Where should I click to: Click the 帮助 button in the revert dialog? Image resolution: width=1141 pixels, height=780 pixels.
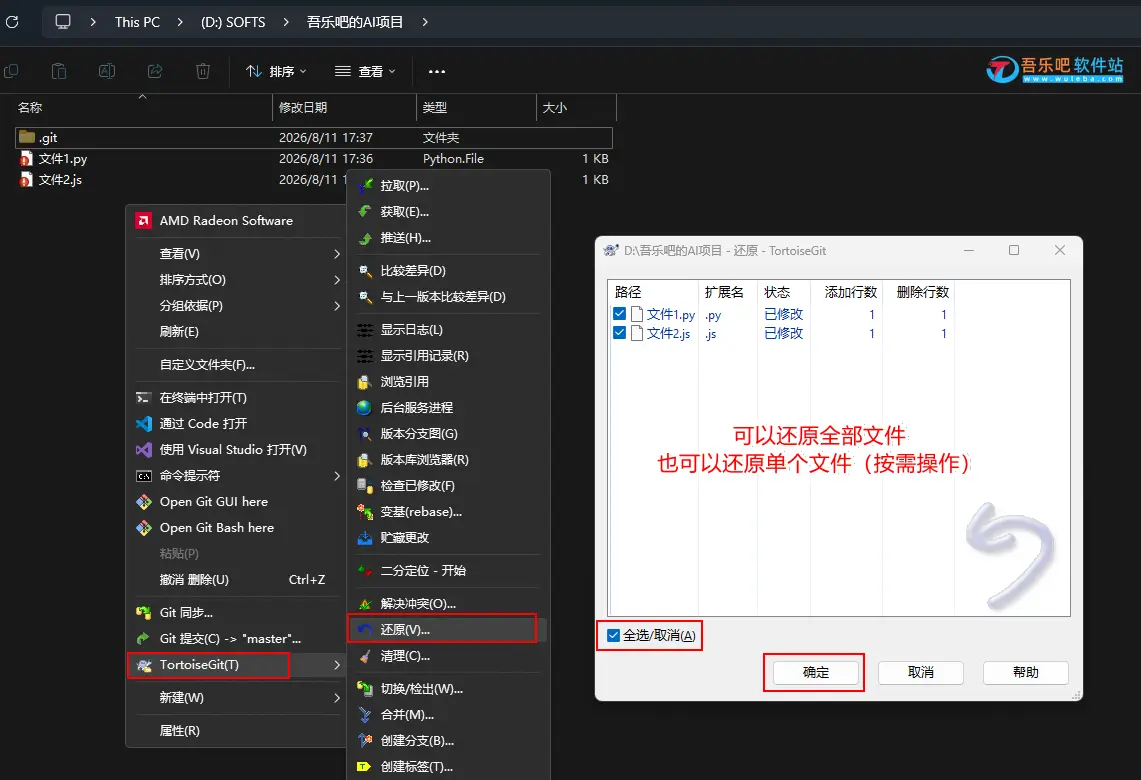(1025, 672)
